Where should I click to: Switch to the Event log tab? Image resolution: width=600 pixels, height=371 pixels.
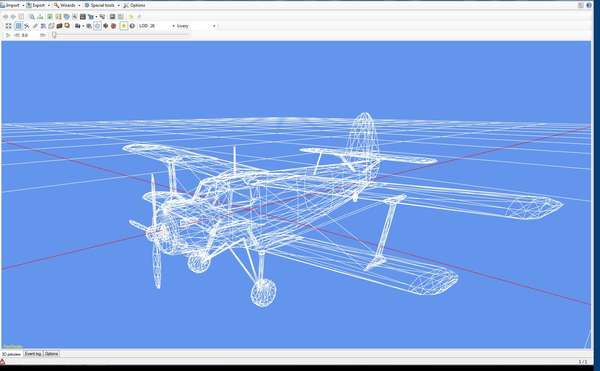tap(33, 354)
